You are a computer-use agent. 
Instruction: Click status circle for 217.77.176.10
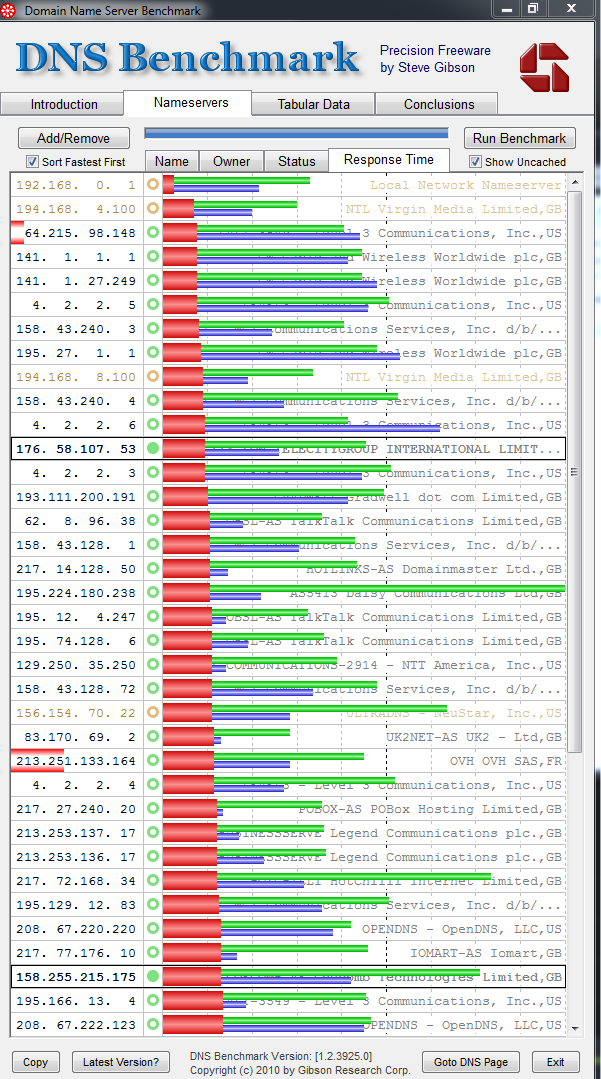pos(153,953)
